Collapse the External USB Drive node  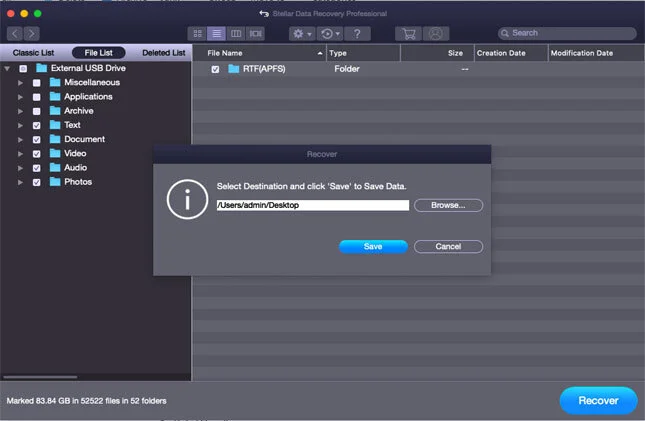(x=8, y=68)
